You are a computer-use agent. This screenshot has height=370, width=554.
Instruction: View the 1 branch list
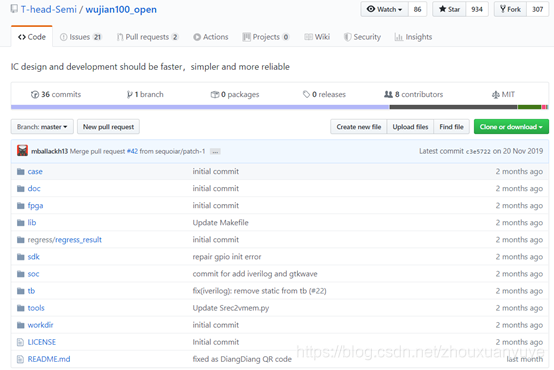(x=145, y=94)
